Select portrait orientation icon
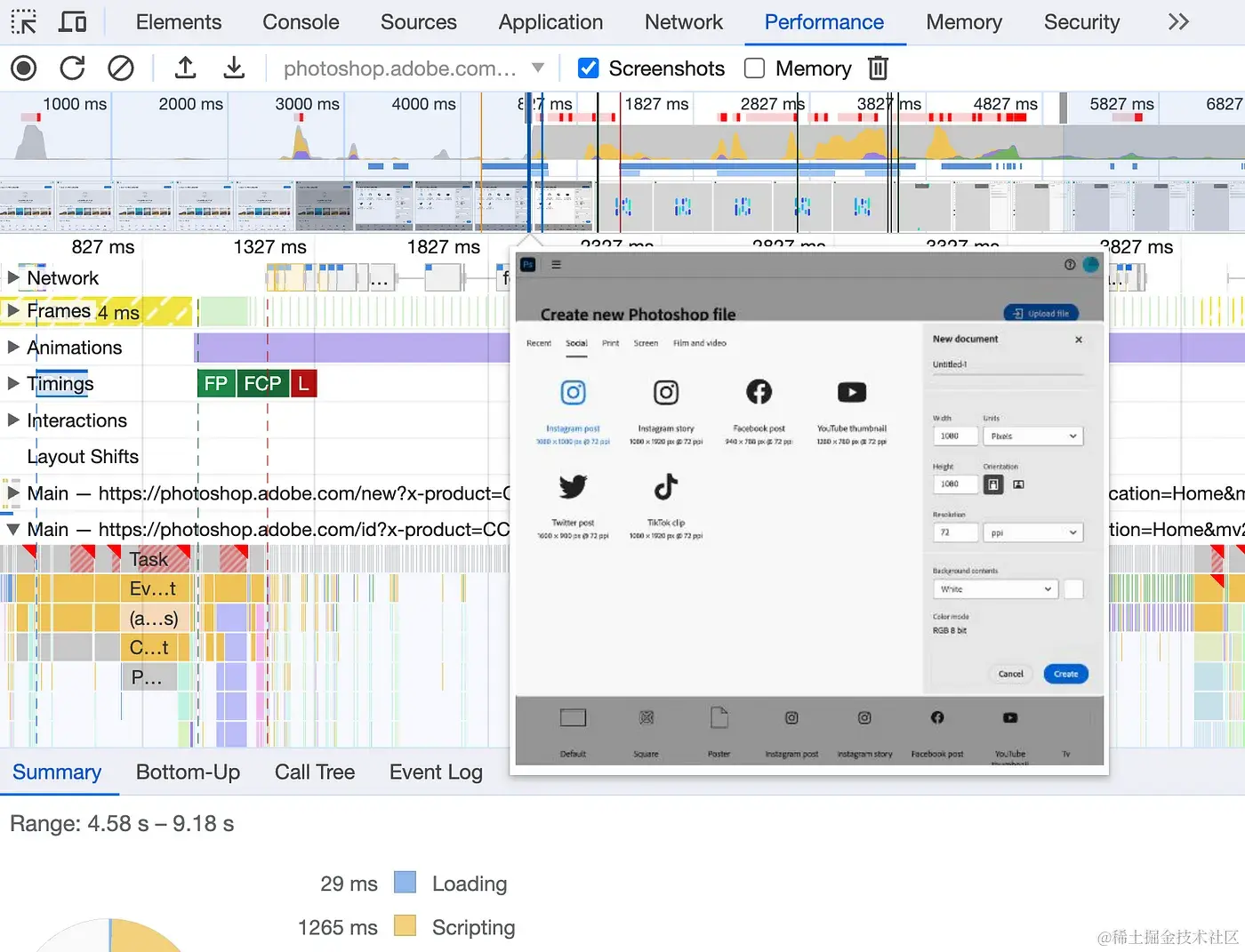Viewport: 1245px width, 952px height. click(993, 484)
